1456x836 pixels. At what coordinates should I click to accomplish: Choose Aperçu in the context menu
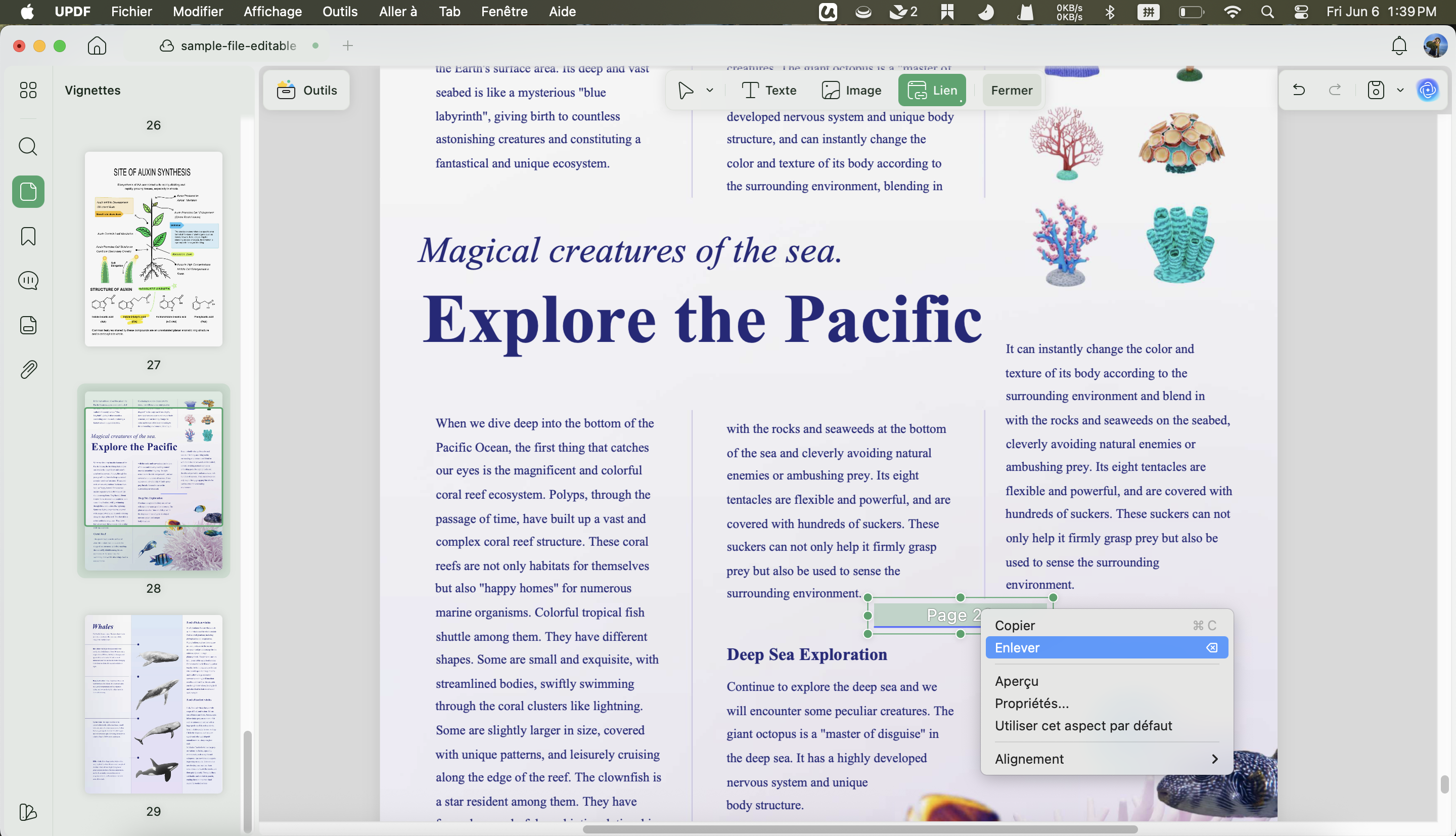1107,681
